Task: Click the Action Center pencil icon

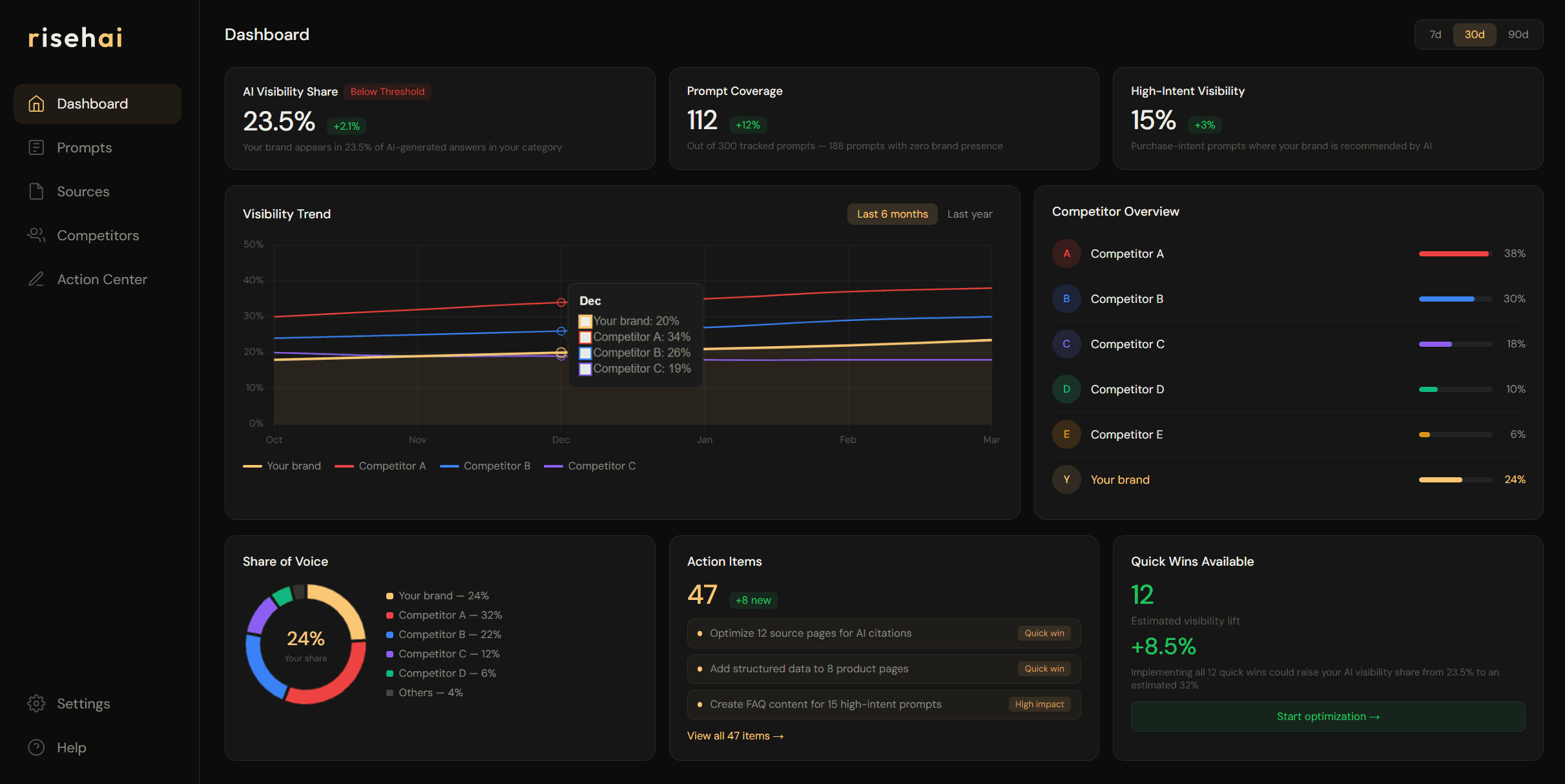Action: (x=36, y=280)
